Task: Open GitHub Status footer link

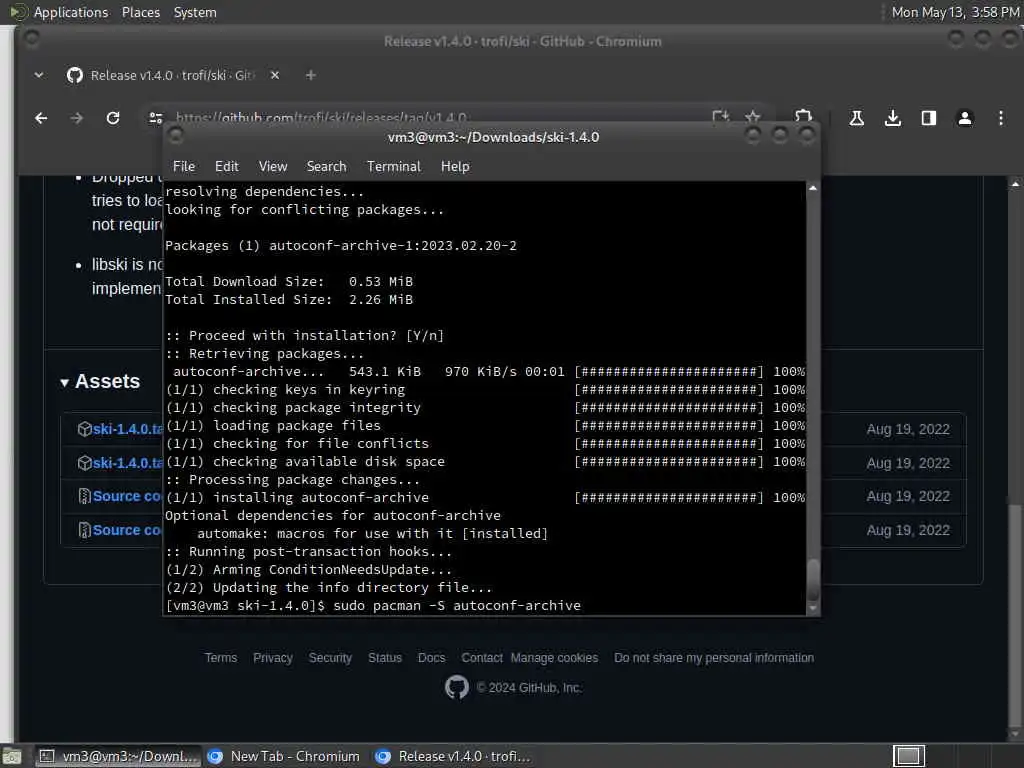Action: coord(385,658)
